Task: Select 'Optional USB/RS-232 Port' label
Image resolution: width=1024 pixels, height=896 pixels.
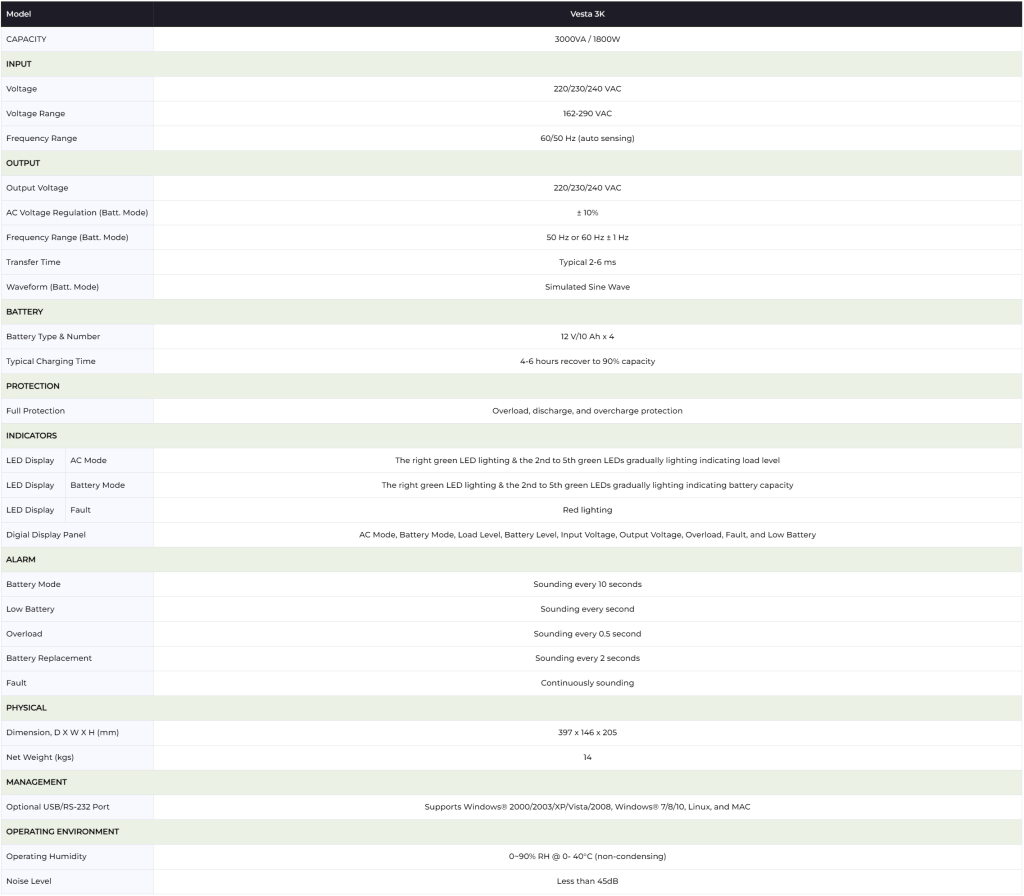Action: (57, 808)
